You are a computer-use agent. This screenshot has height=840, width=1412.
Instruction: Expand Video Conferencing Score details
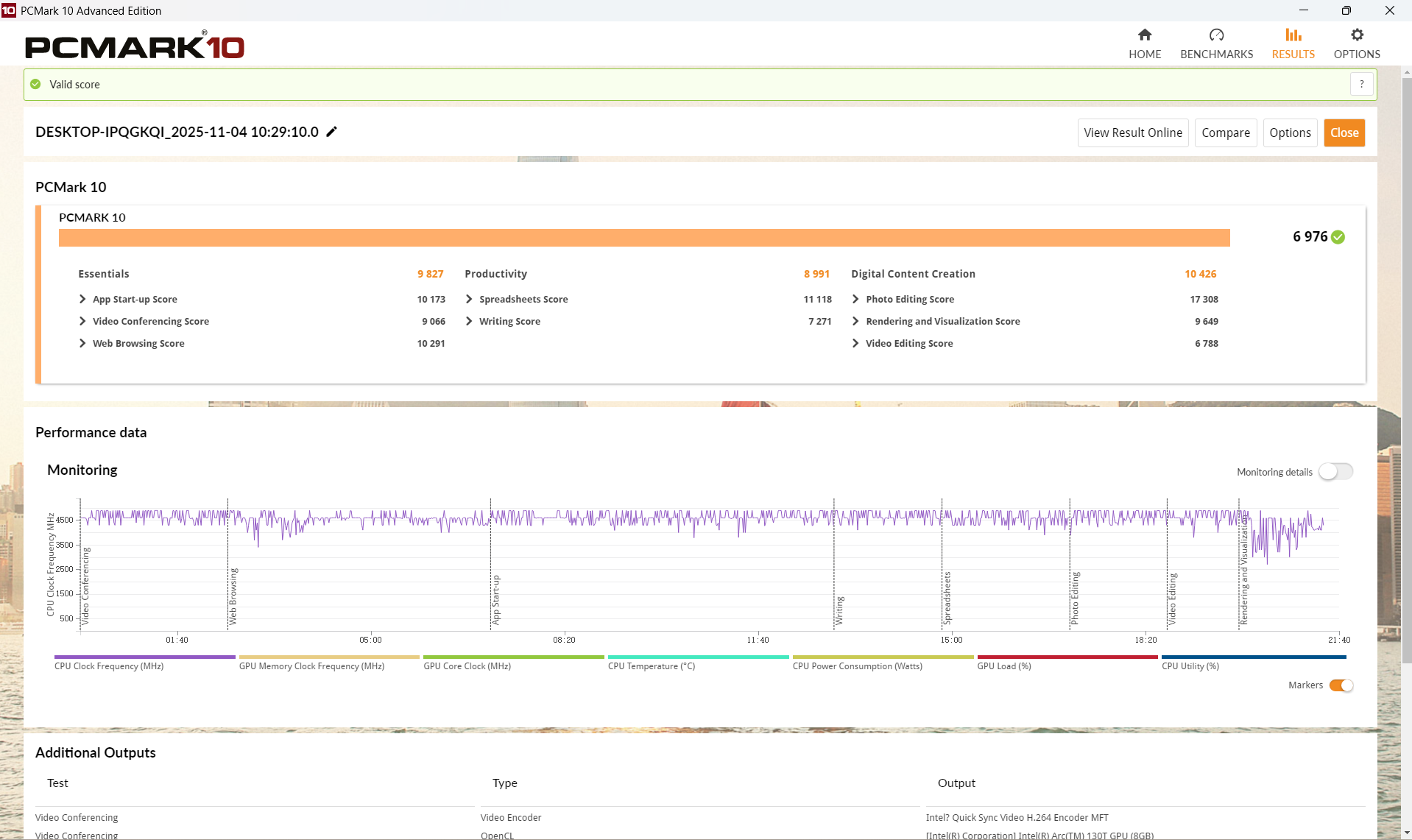click(x=82, y=322)
